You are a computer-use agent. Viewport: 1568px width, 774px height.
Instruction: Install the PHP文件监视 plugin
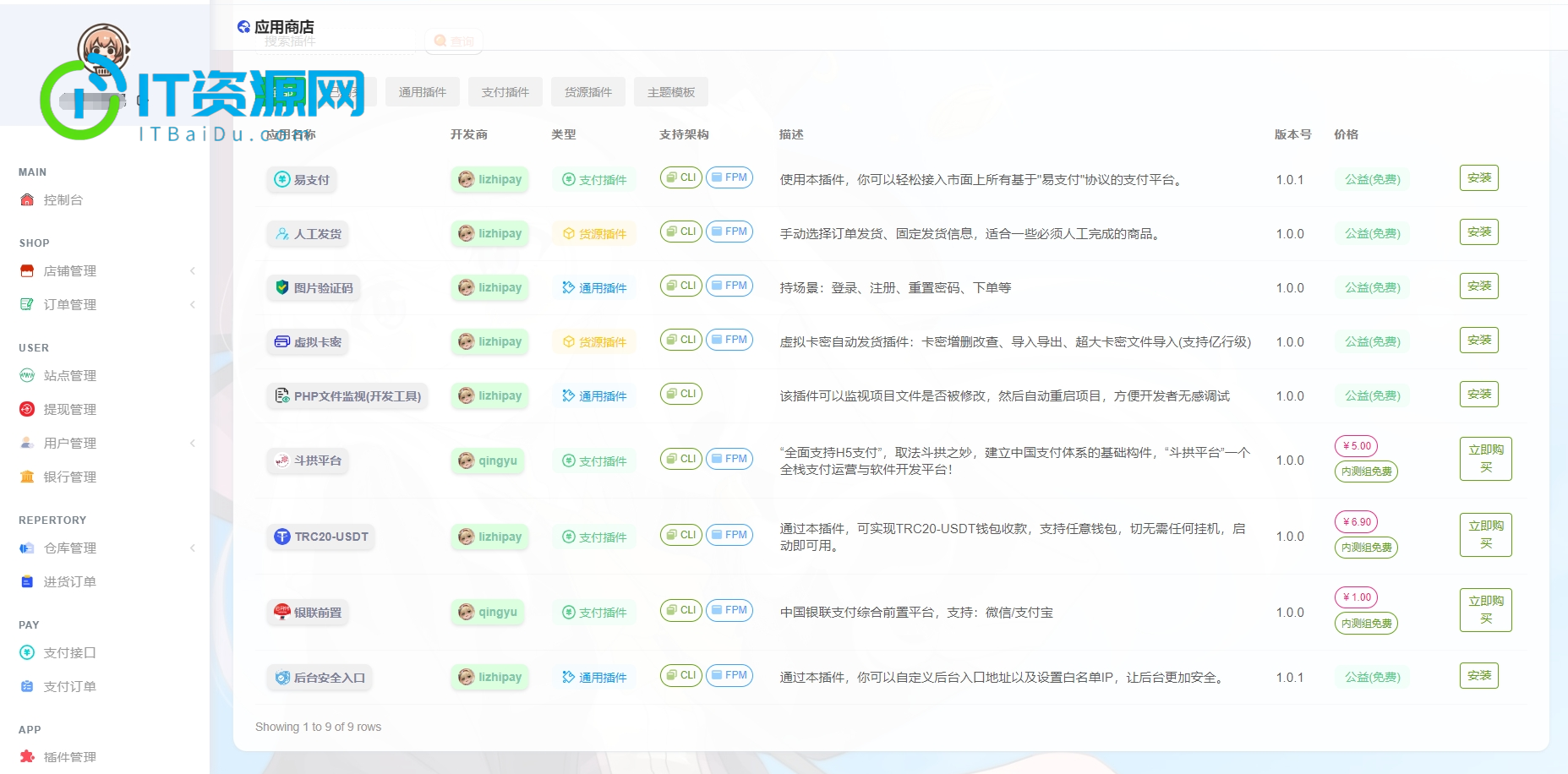tap(1479, 395)
